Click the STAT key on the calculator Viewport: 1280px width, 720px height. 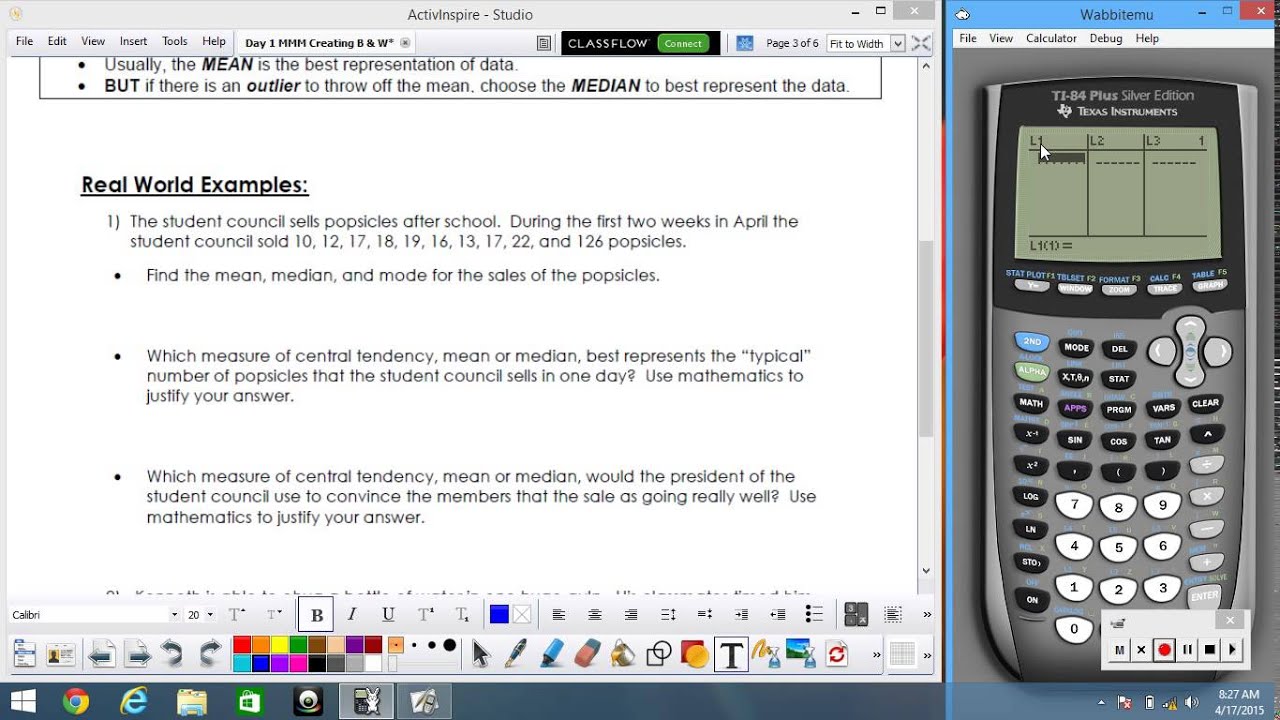(x=1118, y=379)
